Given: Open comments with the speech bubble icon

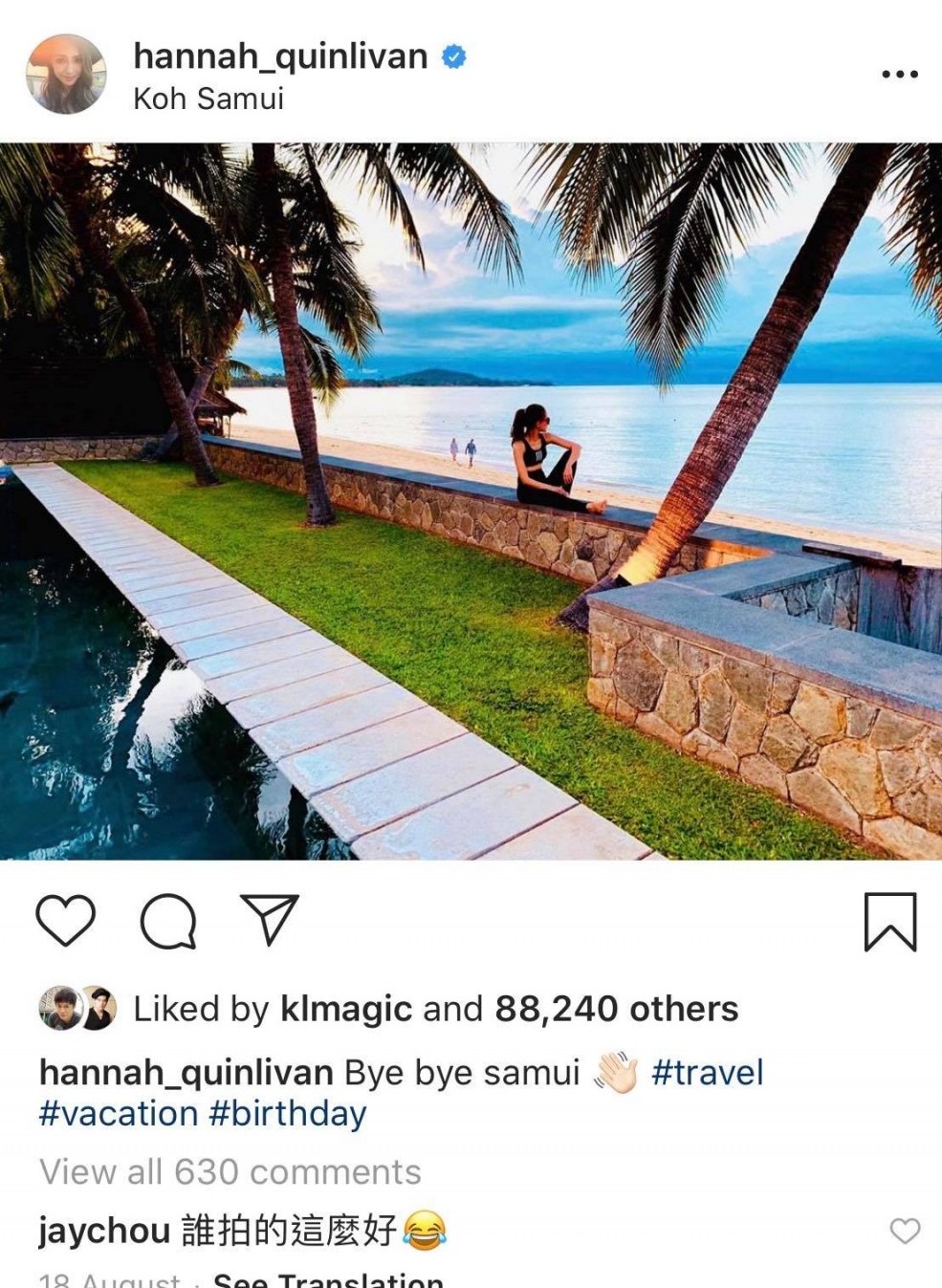Looking at the screenshot, I should (168, 921).
